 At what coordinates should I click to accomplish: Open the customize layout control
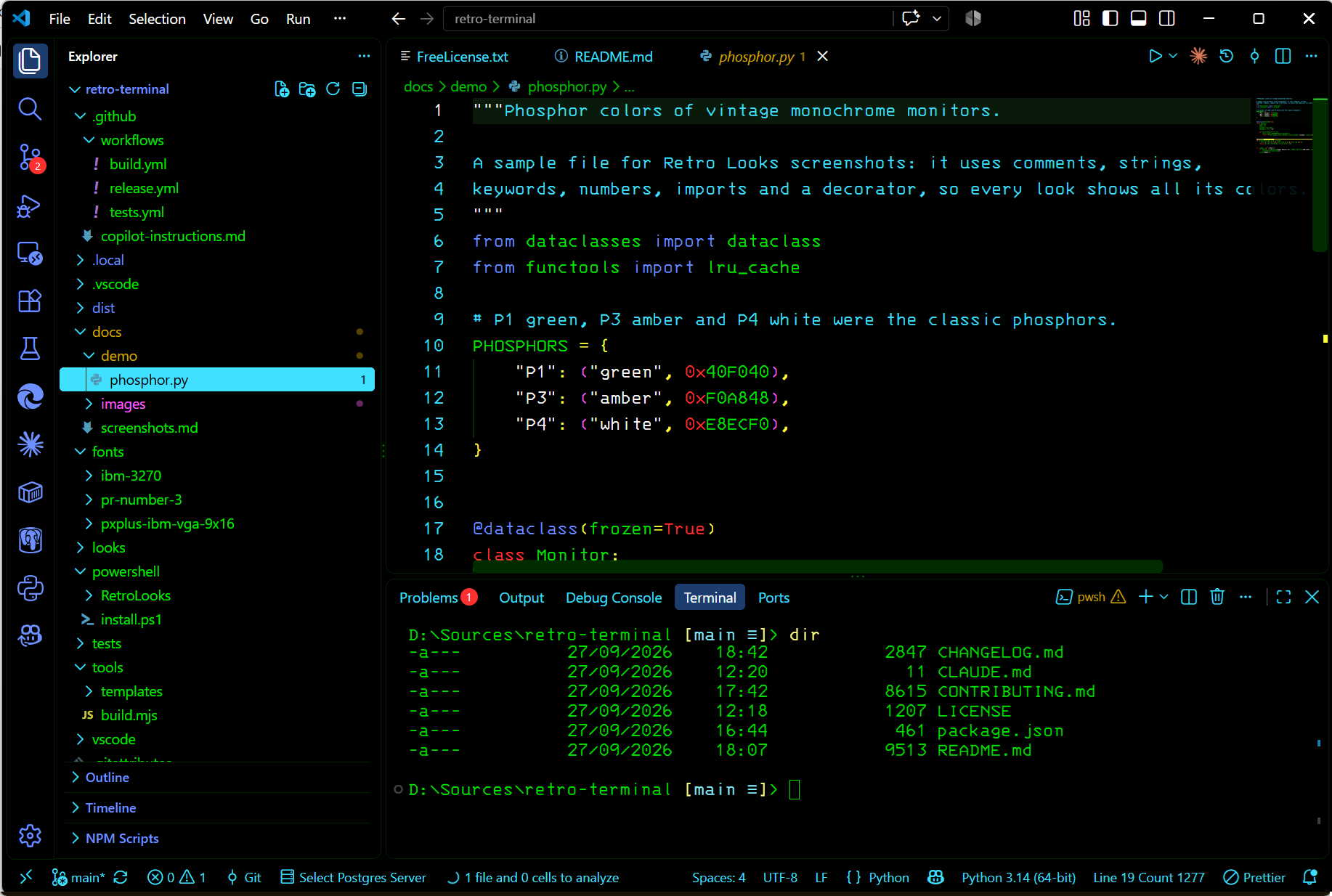pyautogui.click(x=1082, y=19)
